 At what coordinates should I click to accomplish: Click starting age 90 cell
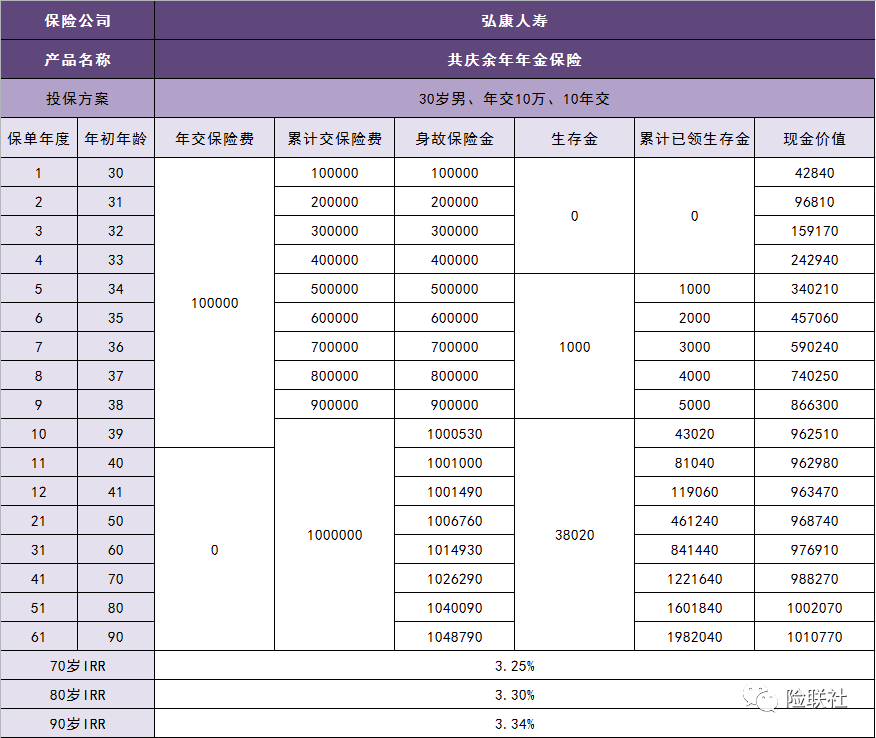coord(116,637)
